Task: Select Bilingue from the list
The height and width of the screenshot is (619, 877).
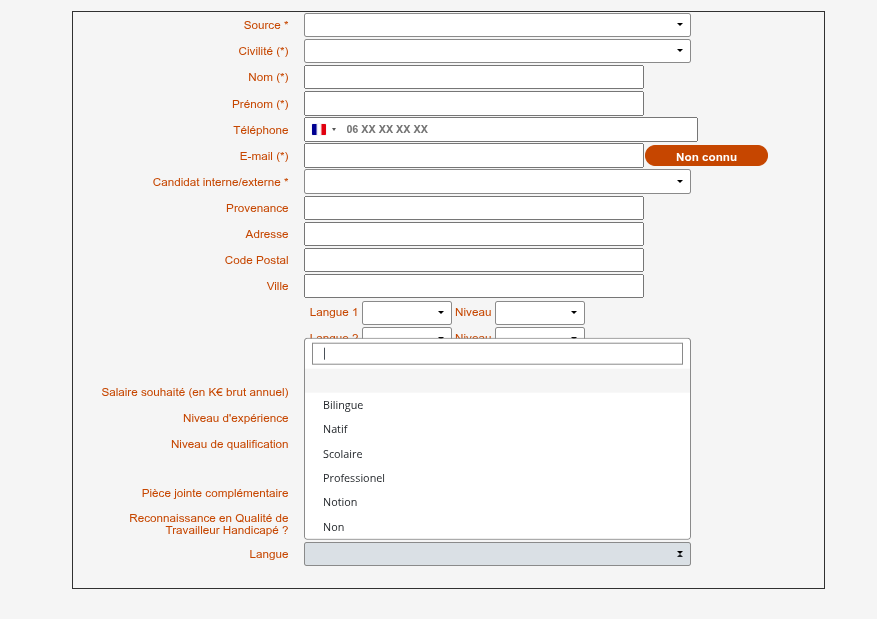Action: tap(343, 405)
